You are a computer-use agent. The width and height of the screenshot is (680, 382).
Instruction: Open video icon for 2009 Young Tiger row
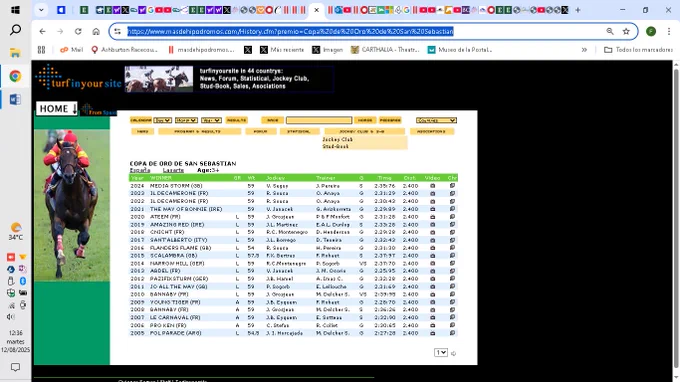coord(432,302)
